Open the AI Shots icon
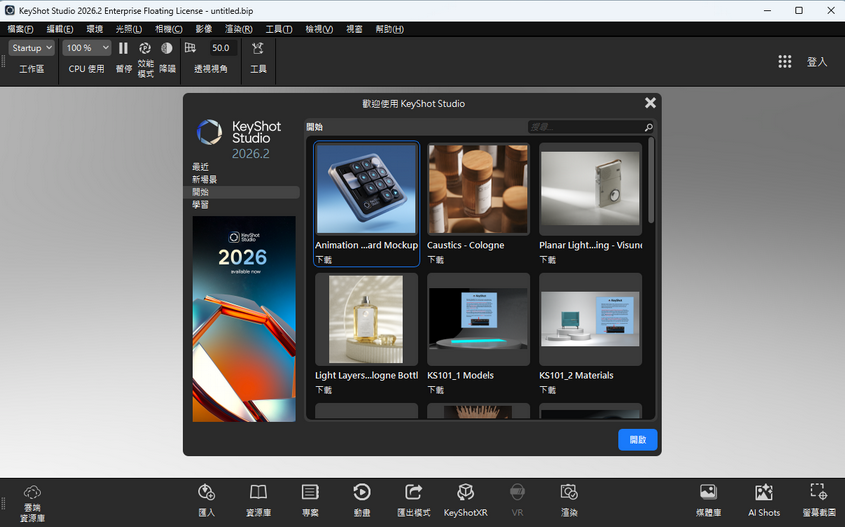Viewport: 845px width, 527px height. click(x=764, y=492)
